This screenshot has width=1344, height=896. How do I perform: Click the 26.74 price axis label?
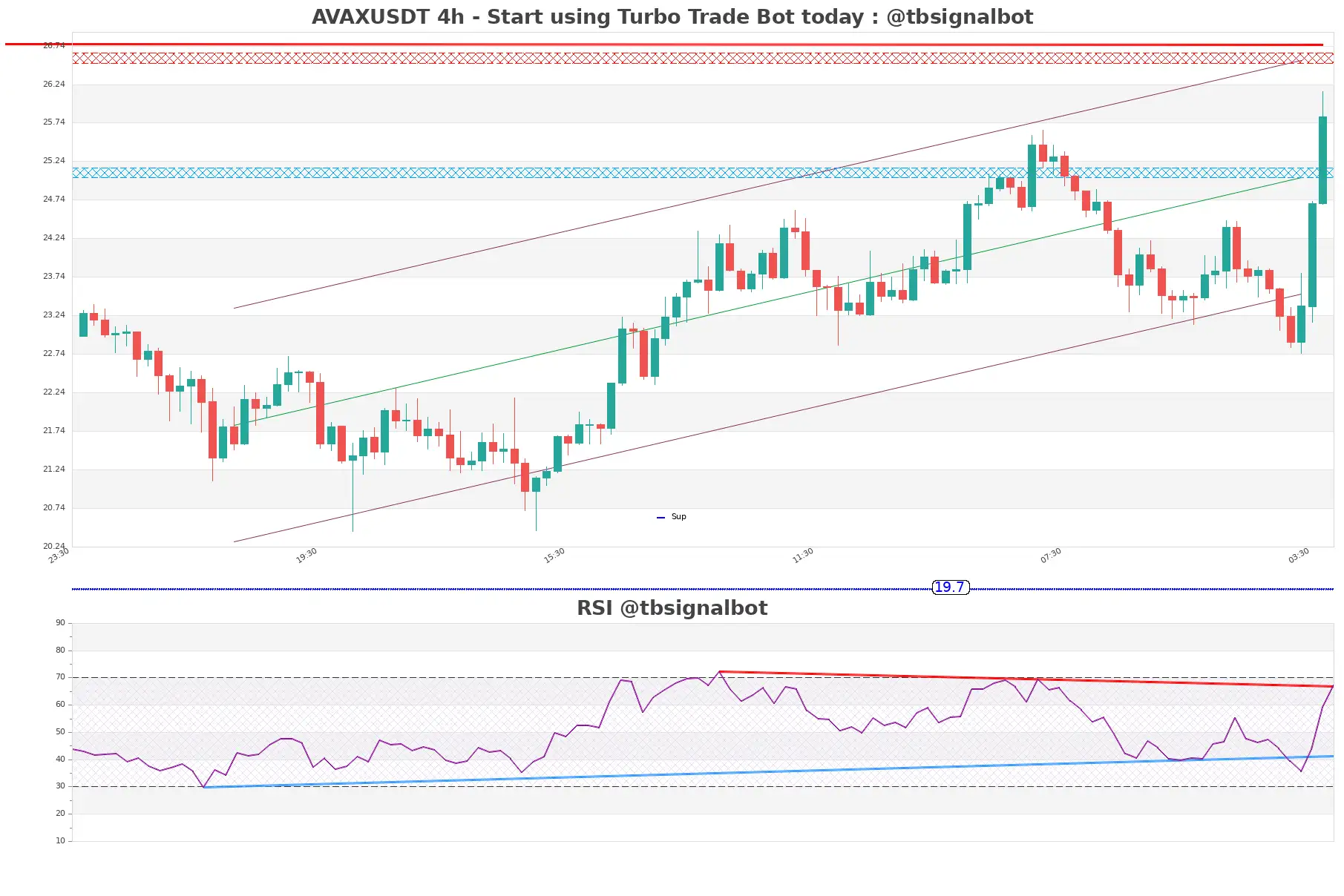(53, 46)
